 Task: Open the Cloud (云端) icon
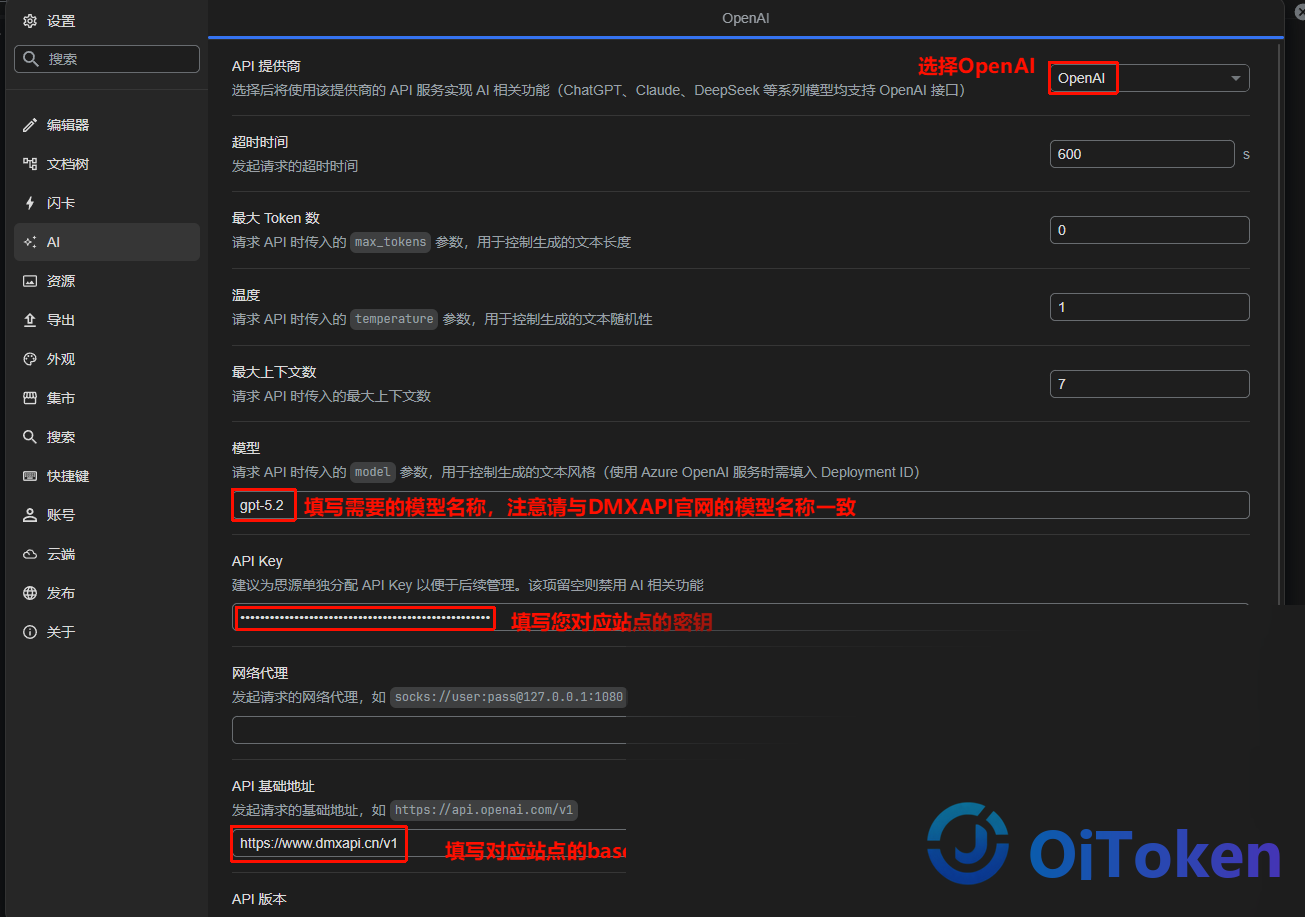(30, 554)
